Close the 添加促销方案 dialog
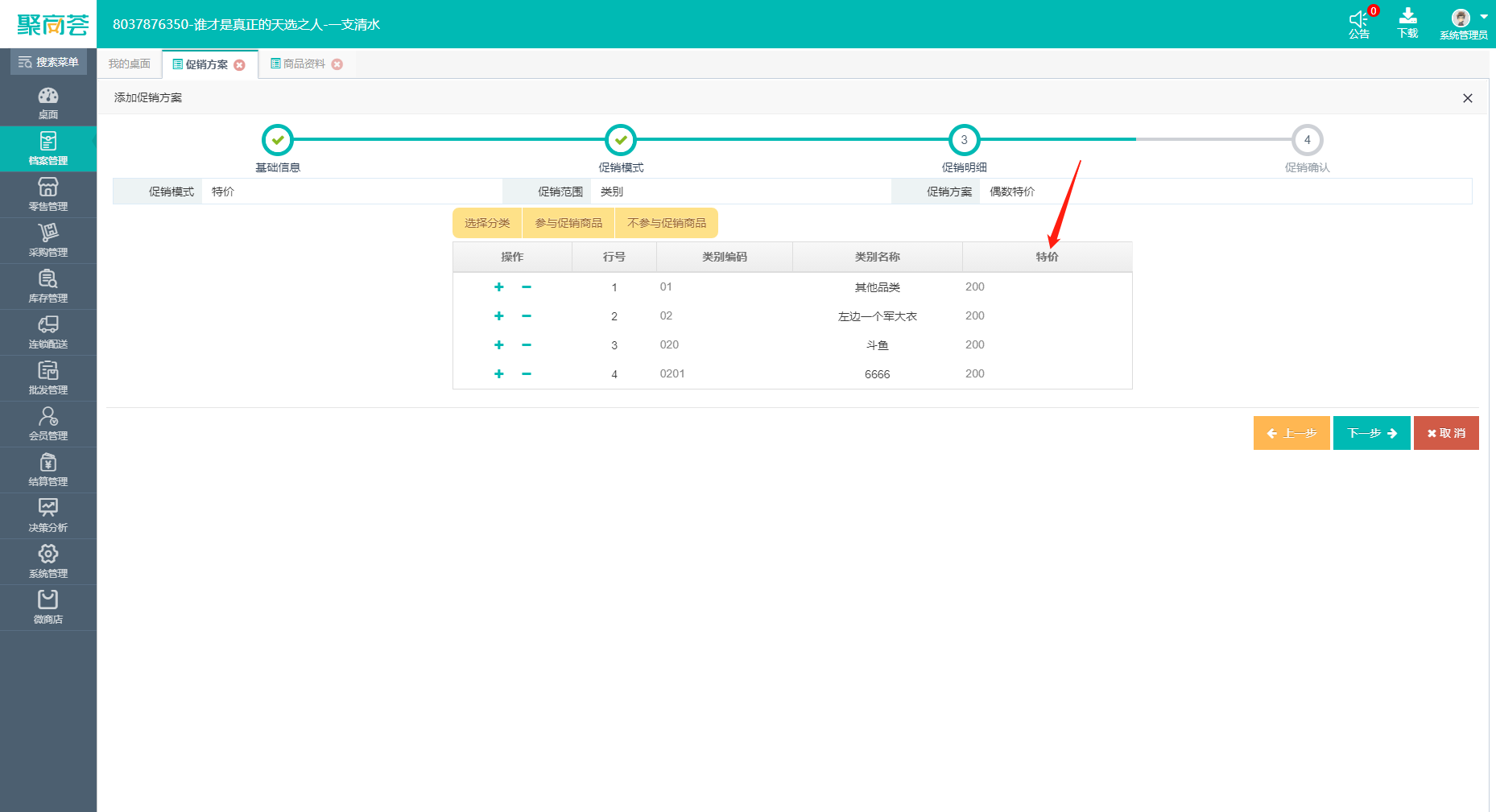1496x812 pixels. point(1468,98)
